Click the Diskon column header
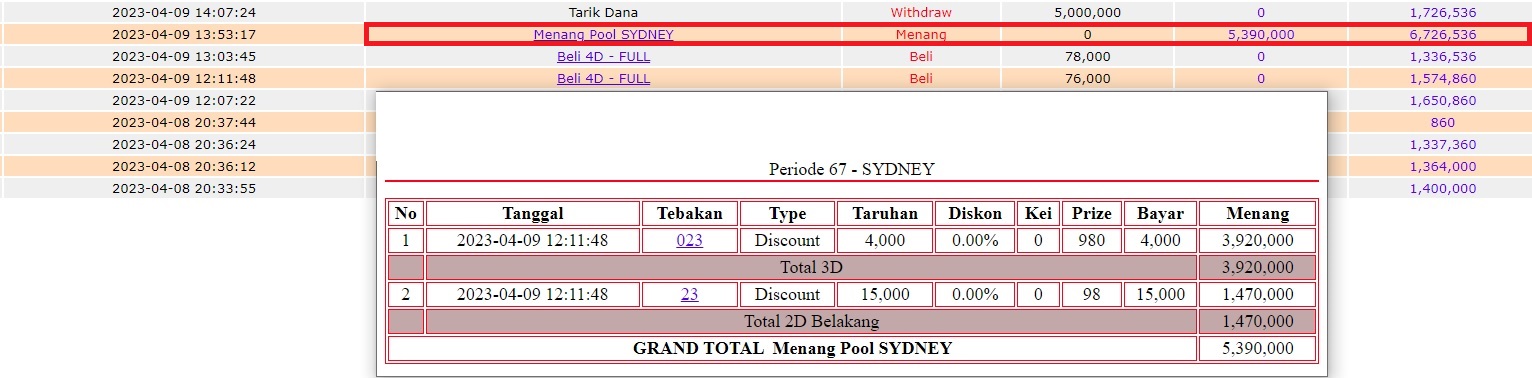This screenshot has width=1532, height=378. [x=975, y=213]
